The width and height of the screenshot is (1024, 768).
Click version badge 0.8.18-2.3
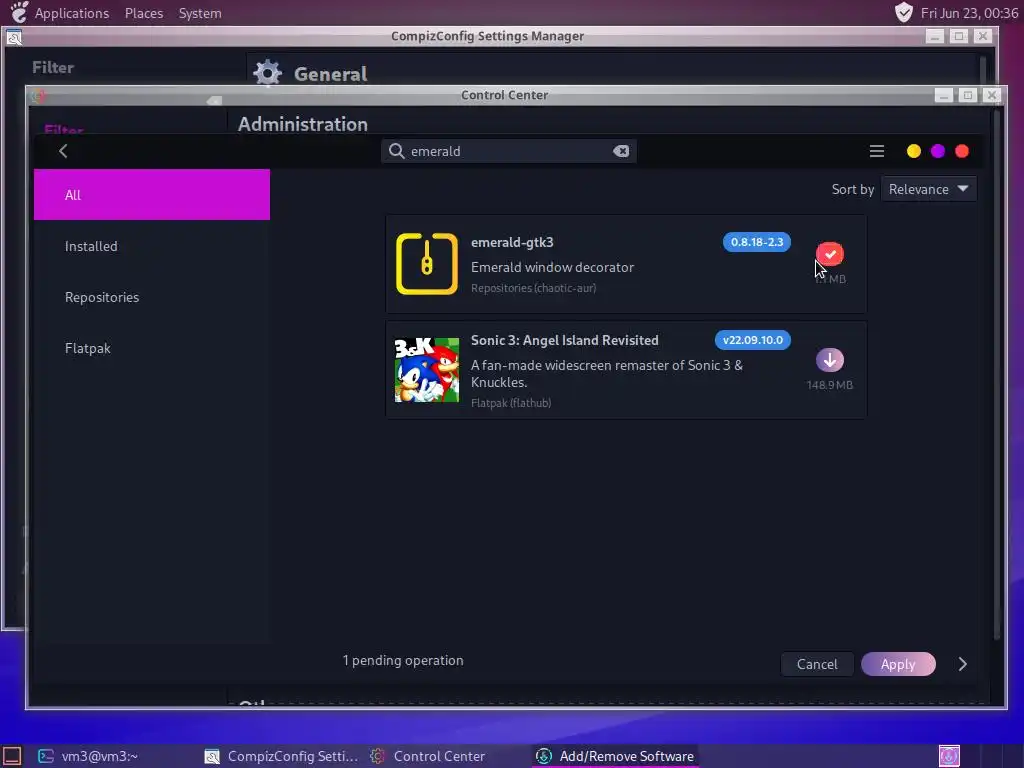(x=757, y=242)
